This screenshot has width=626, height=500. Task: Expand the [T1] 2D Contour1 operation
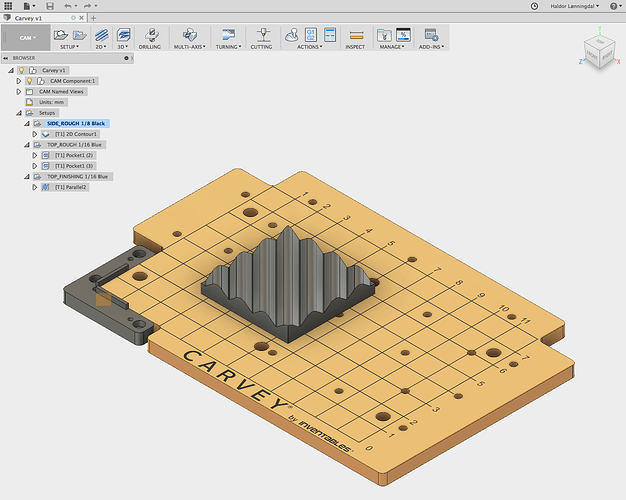pos(35,134)
